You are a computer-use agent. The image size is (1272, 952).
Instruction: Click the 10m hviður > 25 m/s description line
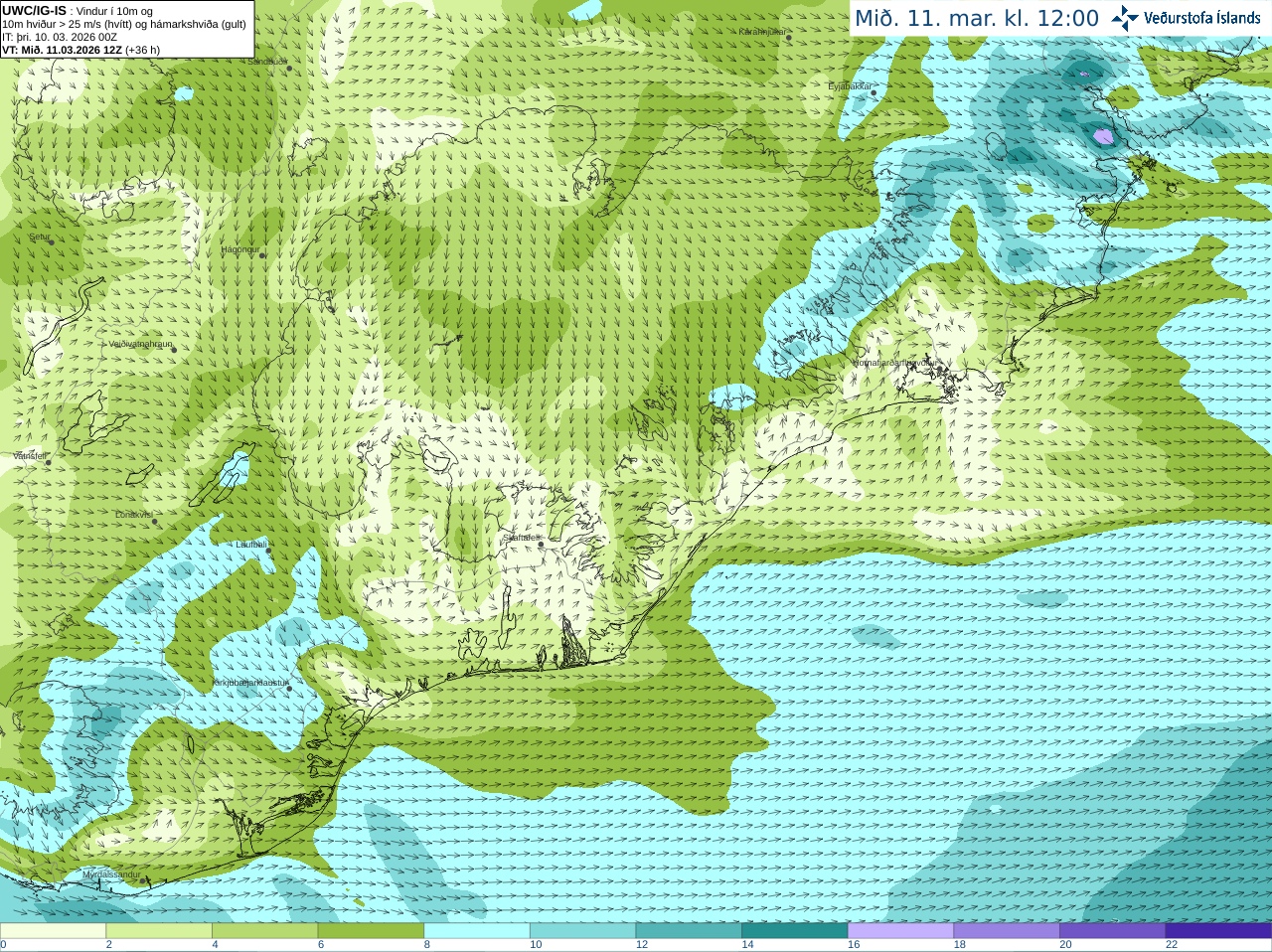[x=124, y=24]
